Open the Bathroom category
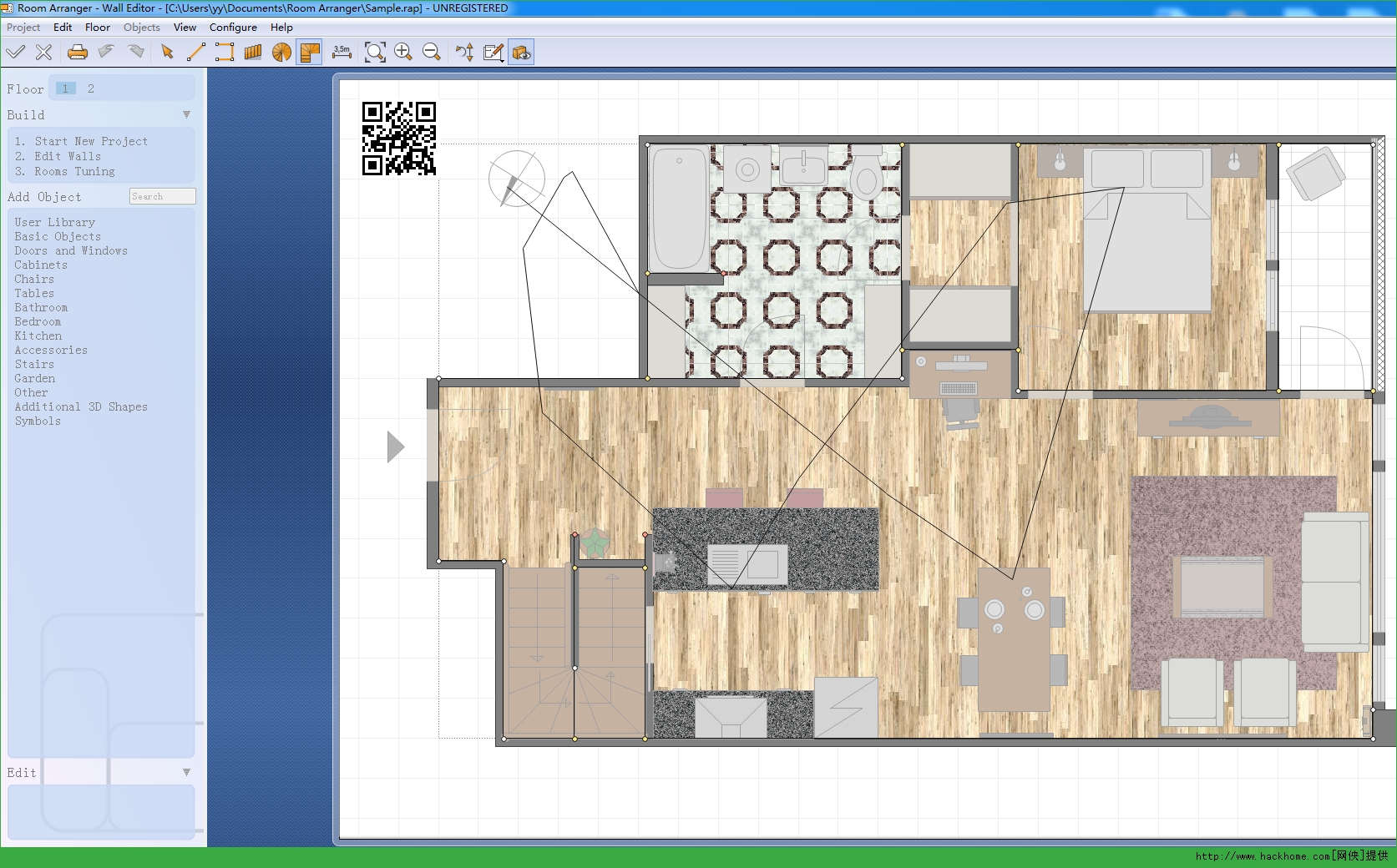This screenshot has width=1397, height=868. [41, 307]
